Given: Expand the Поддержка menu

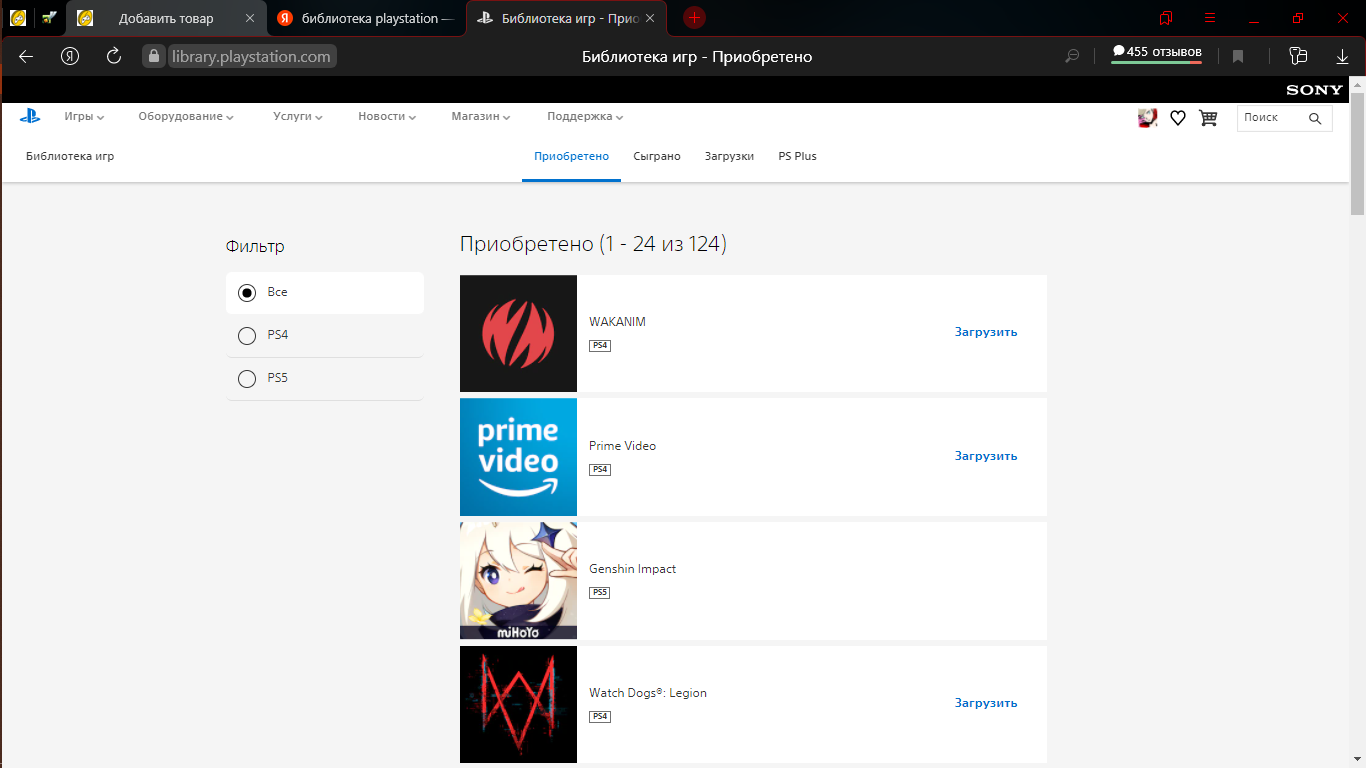Looking at the screenshot, I should click(585, 117).
